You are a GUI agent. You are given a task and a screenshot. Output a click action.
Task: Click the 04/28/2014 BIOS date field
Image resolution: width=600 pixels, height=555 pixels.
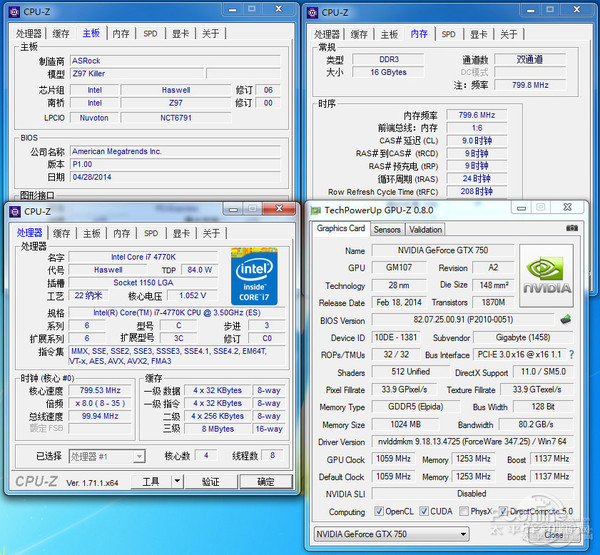(175, 177)
